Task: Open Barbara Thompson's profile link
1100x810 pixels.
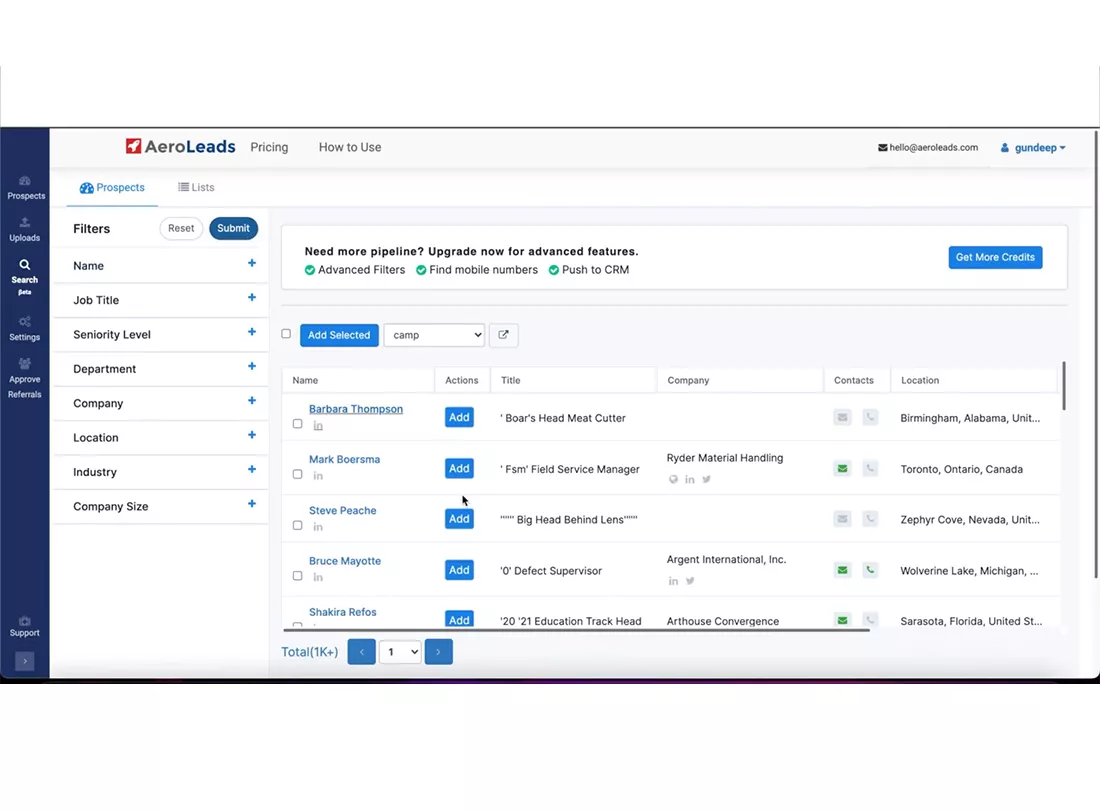Action: tap(356, 409)
